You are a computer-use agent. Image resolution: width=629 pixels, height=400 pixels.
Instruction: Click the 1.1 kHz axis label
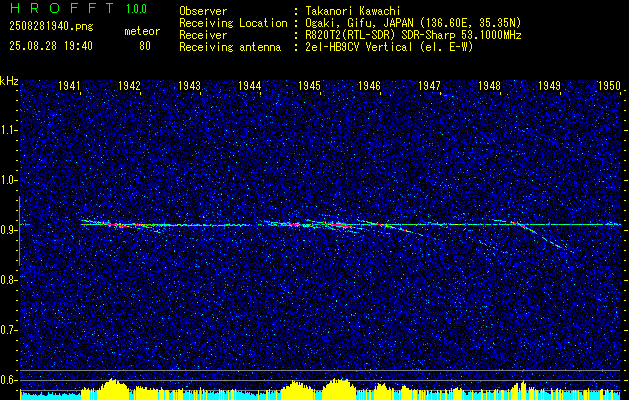click(9, 130)
